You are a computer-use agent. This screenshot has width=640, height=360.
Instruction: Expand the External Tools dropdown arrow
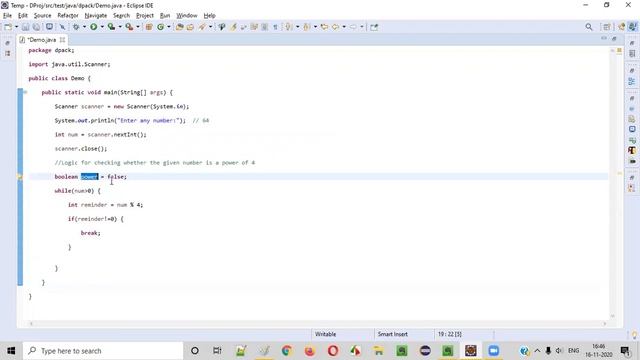pos(138,27)
